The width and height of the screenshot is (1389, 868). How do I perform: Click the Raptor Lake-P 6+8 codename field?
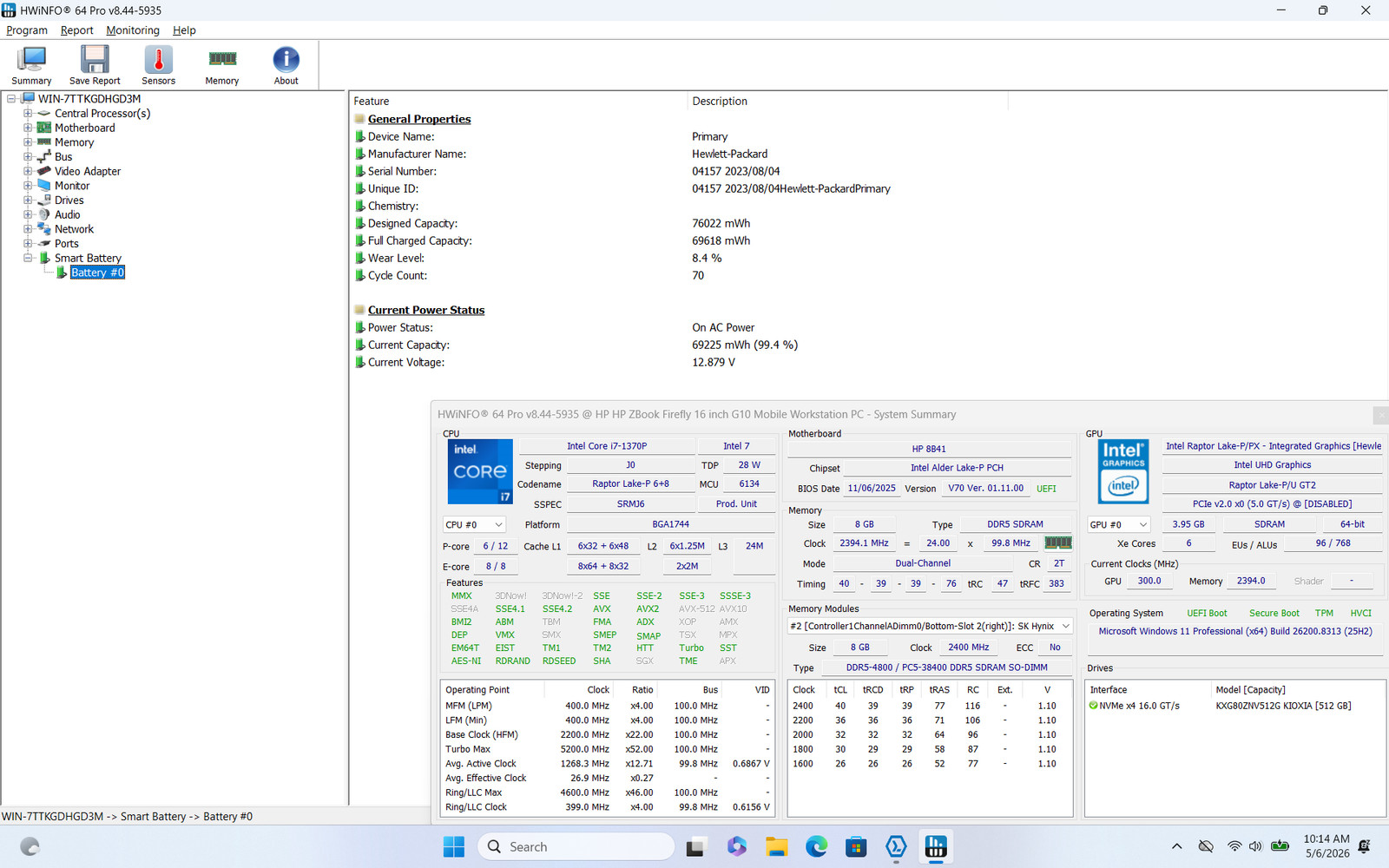(x=630, y=484)
